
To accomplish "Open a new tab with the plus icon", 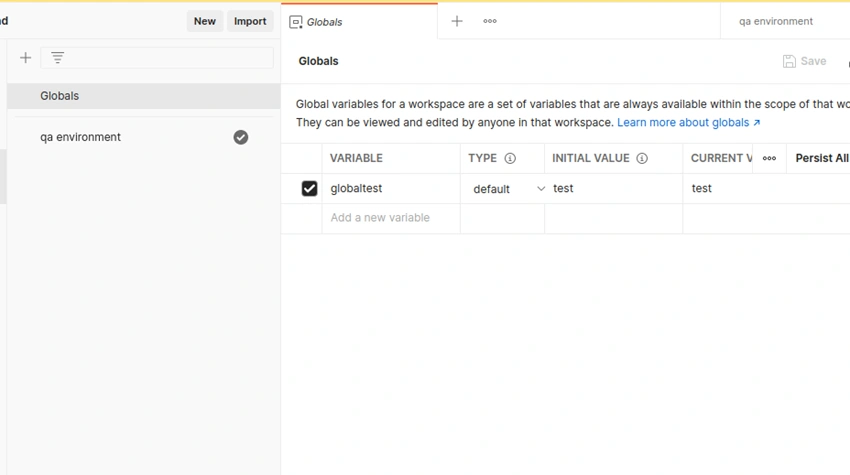I will pyautogui.click(x=457, y=21).
